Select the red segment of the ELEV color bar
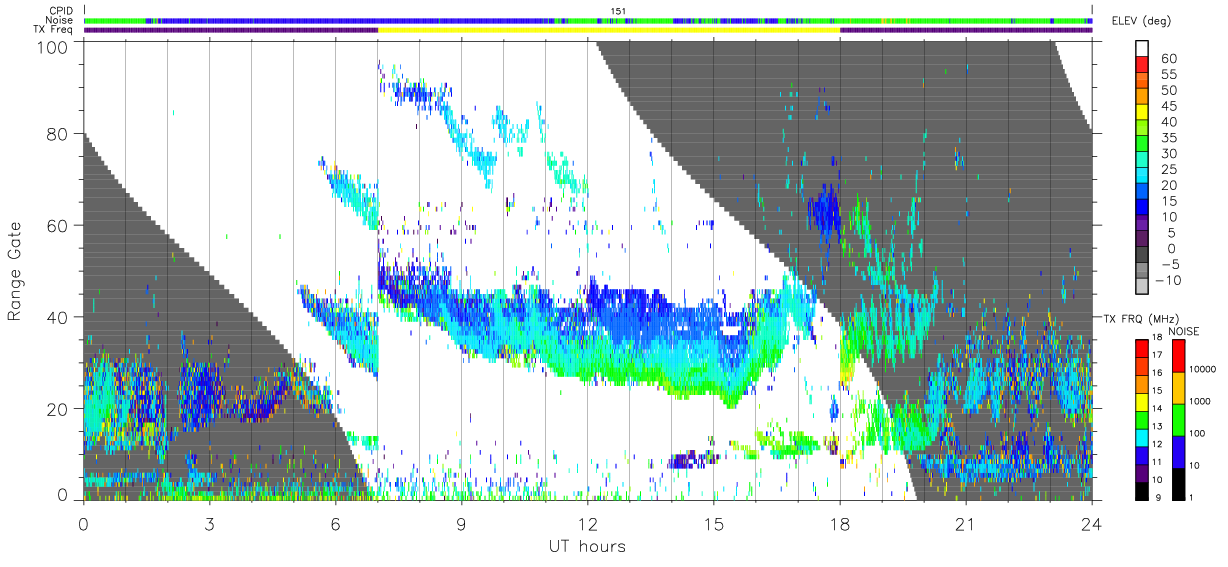The image size is (1228, 567). (x=1142, y=64)
